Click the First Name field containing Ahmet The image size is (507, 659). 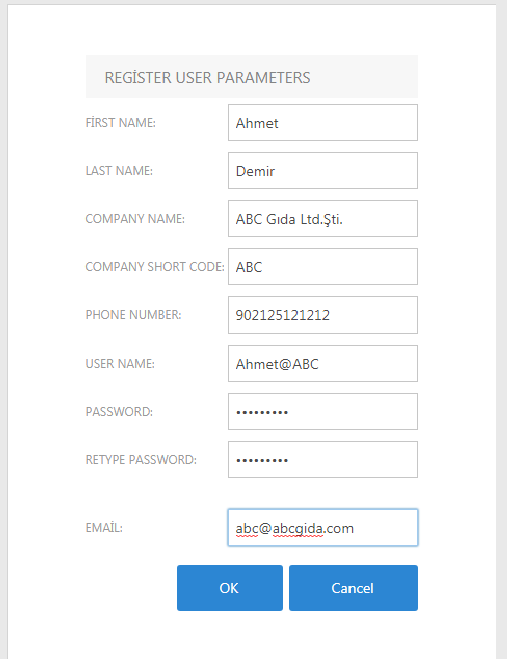pyautogui.click(x=323, y=123)
